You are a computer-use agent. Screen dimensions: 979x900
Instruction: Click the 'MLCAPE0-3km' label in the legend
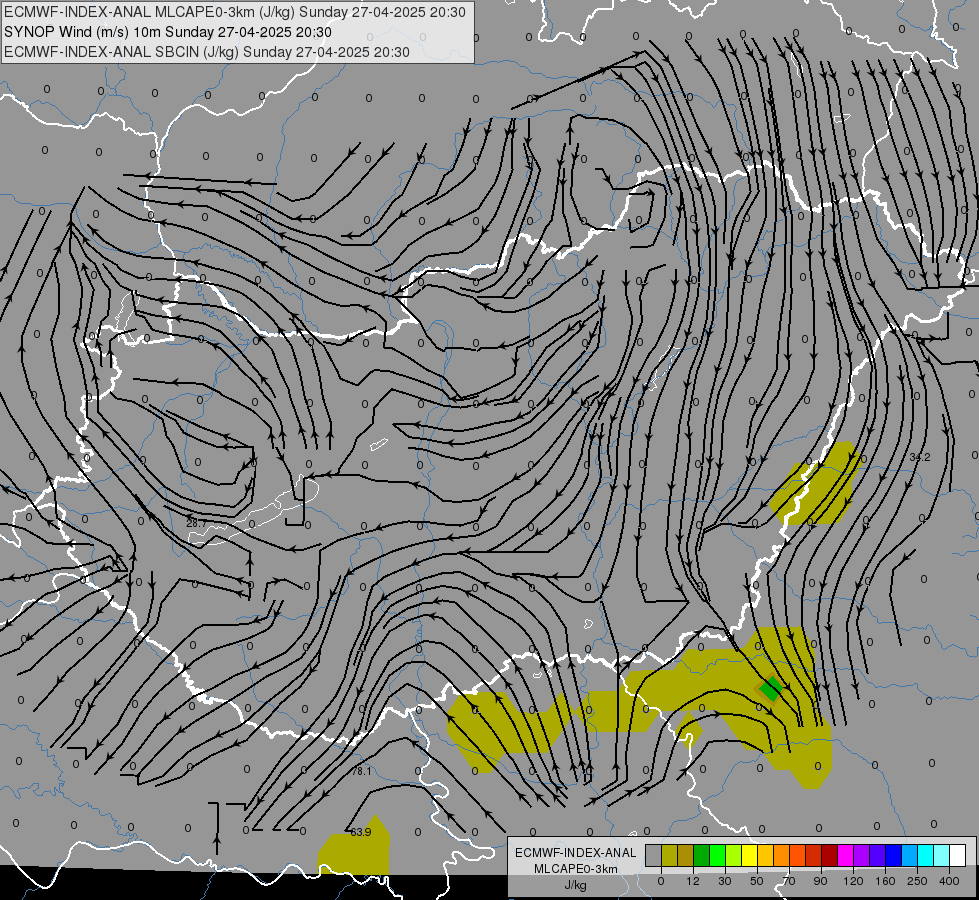click(x=576, y=869)
